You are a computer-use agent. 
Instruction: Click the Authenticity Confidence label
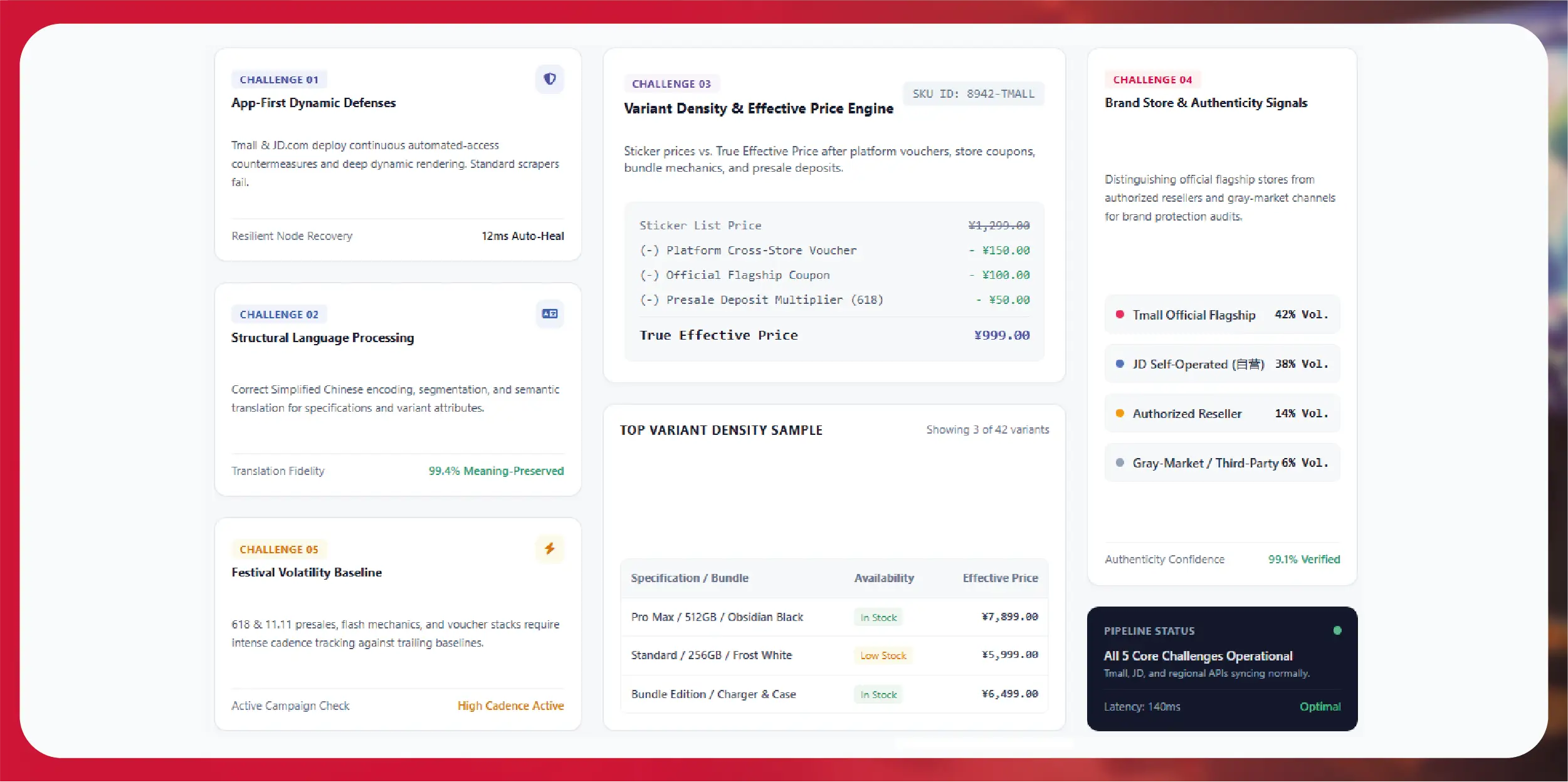1164,560
